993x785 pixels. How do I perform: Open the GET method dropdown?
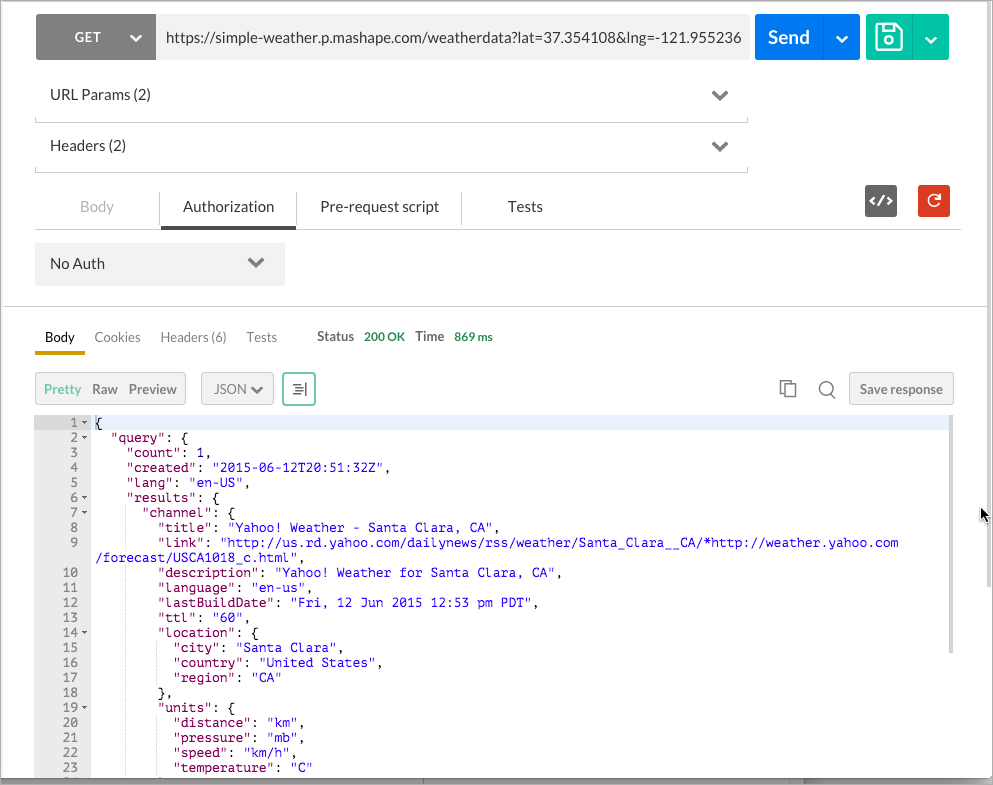tap(96, 38)
